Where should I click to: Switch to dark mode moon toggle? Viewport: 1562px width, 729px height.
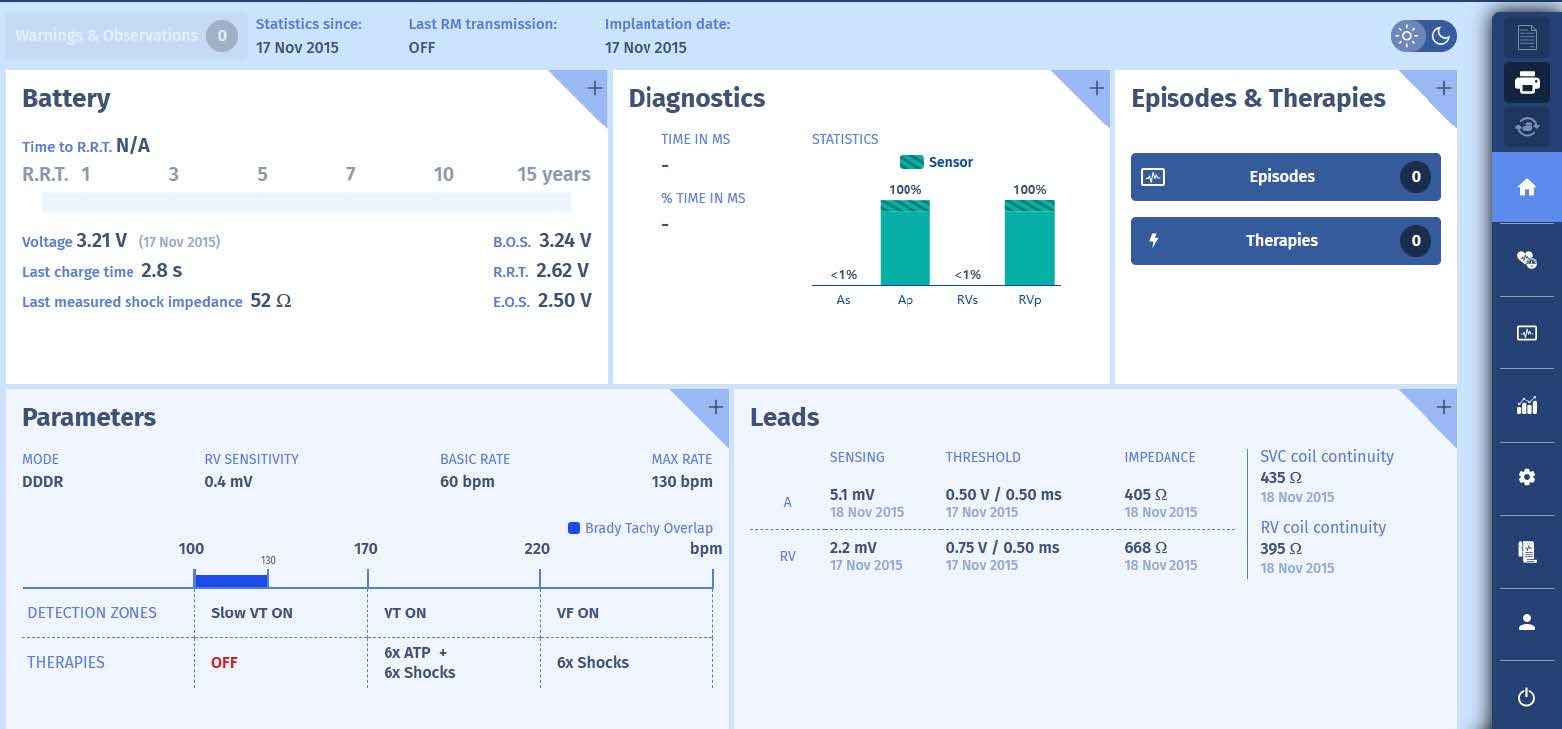pos(1440,37)
